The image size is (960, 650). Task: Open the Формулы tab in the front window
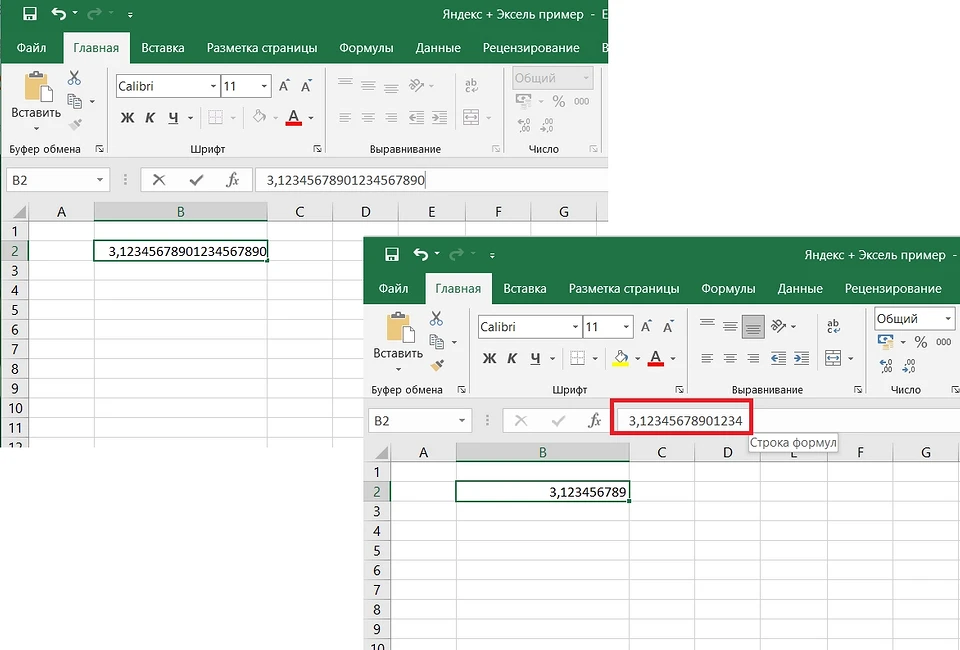coord(728,288)
